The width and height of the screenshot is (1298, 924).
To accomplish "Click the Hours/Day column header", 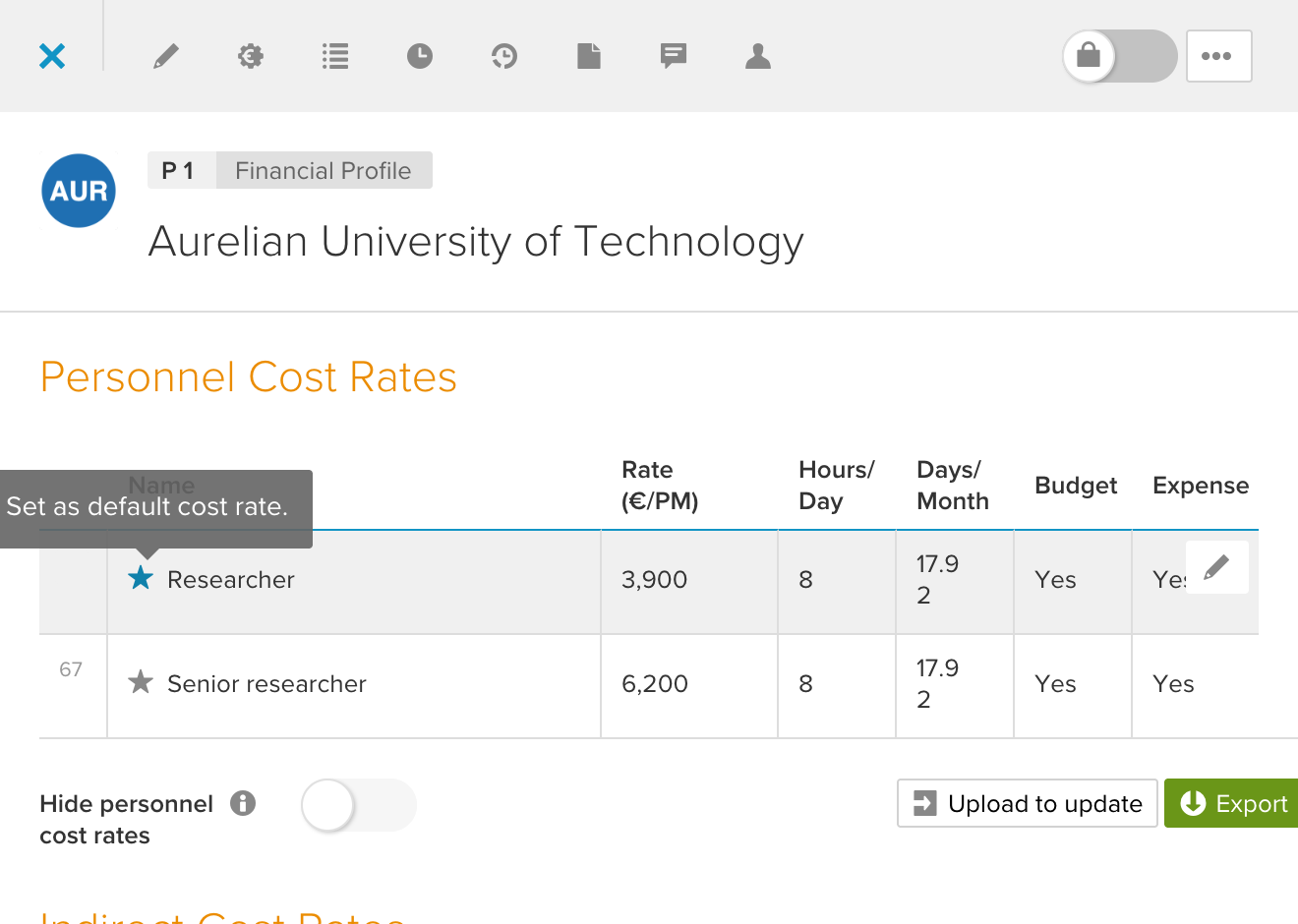I will click(x=836, y=486).
